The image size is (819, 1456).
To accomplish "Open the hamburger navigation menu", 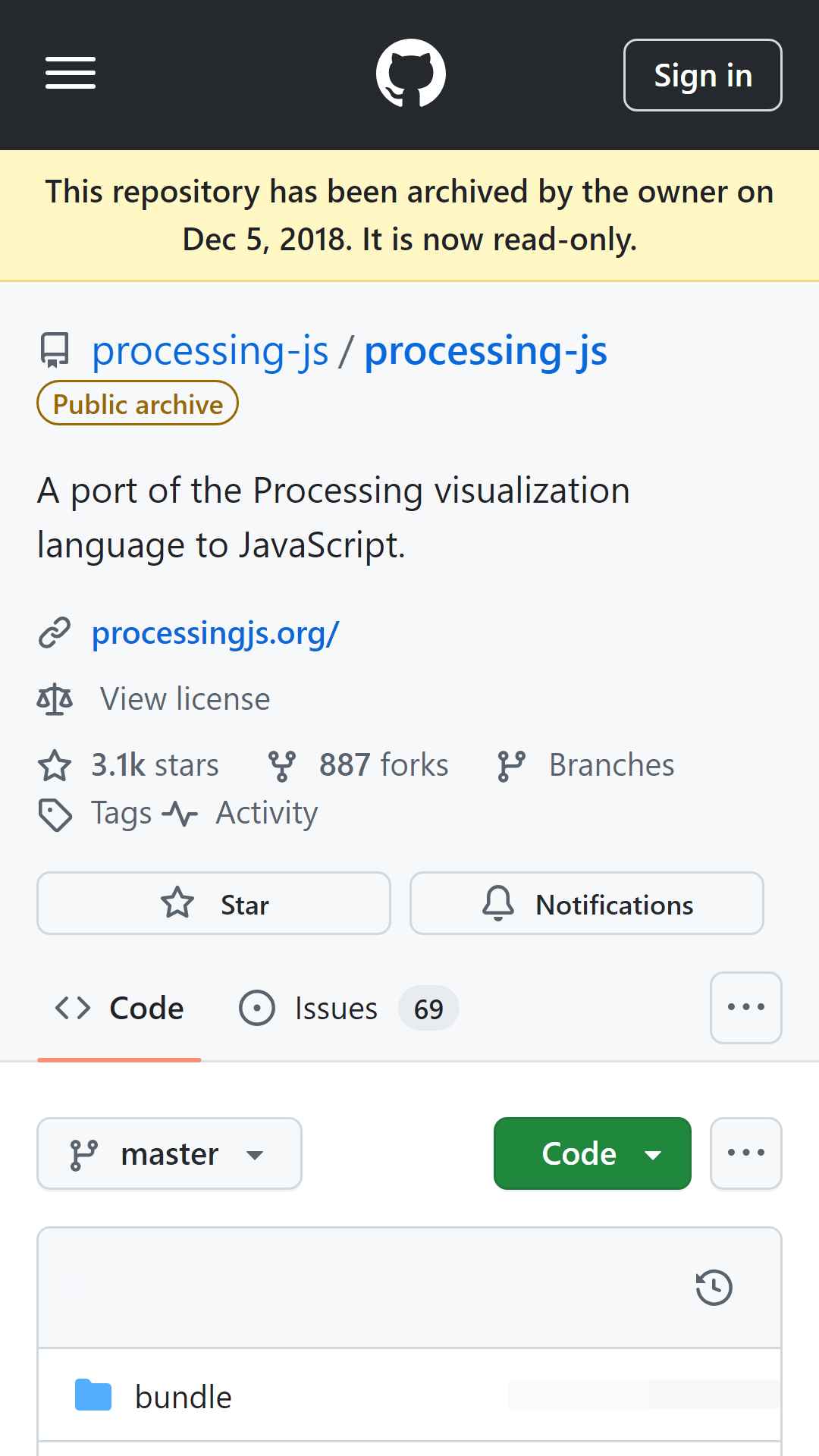I will click(x=71, y=74).
